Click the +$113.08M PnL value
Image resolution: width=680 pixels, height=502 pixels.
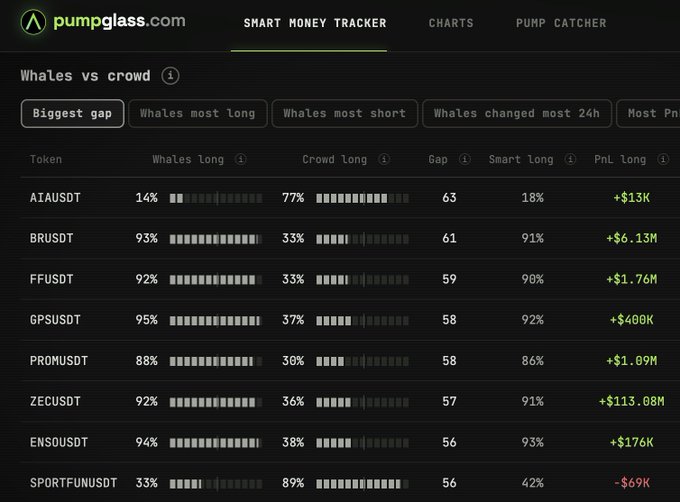click(x=631, y=401)
